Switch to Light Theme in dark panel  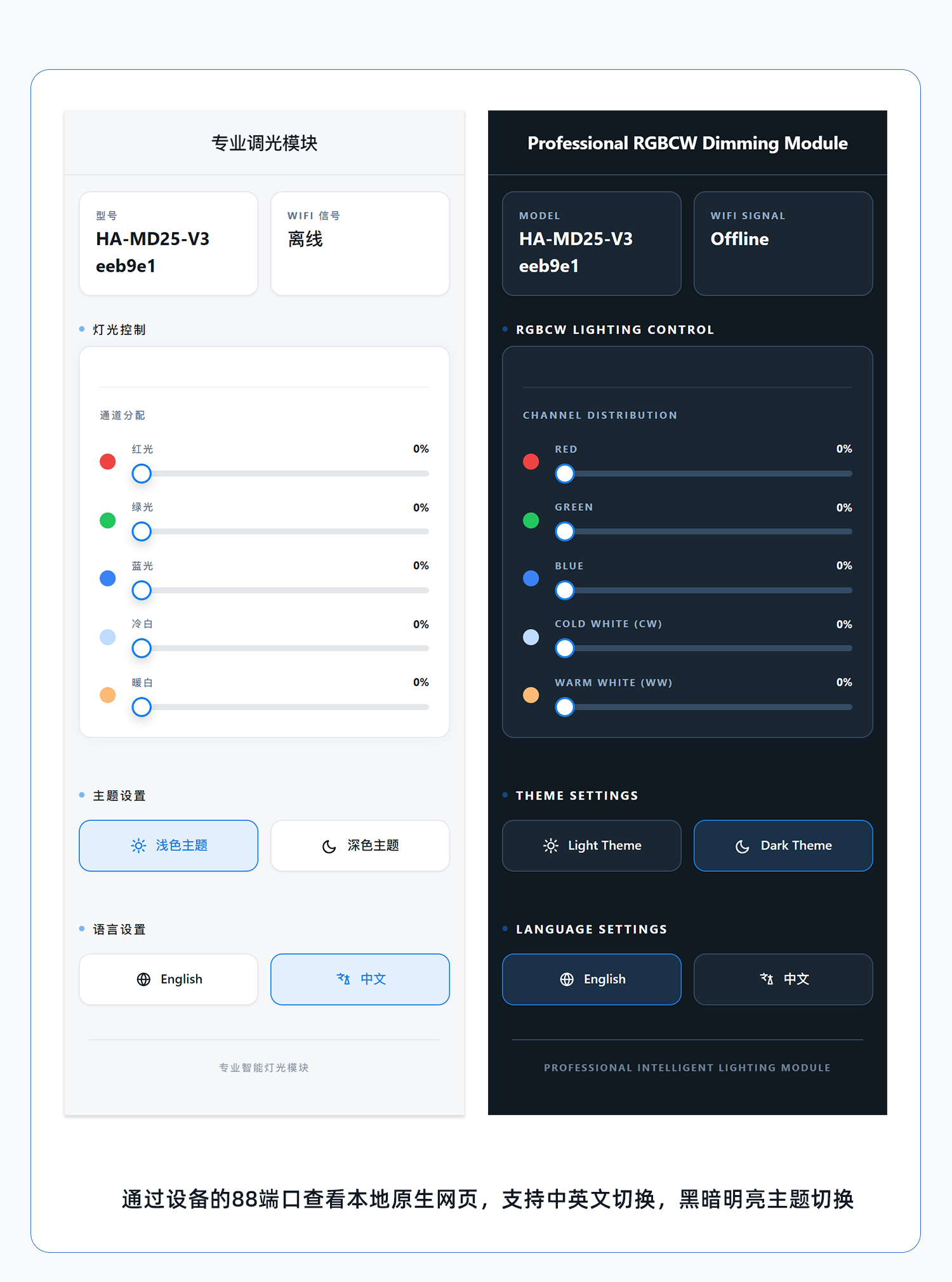592,845
